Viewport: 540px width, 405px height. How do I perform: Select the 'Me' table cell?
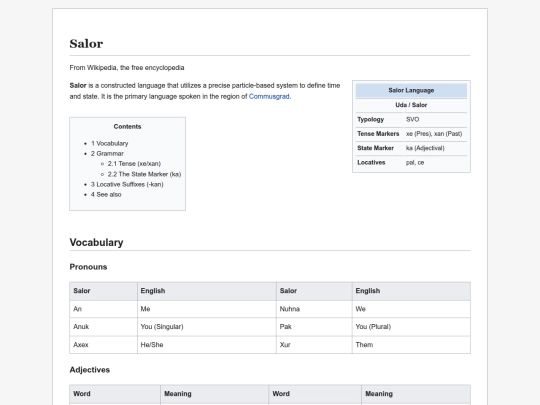click(207, 309)
